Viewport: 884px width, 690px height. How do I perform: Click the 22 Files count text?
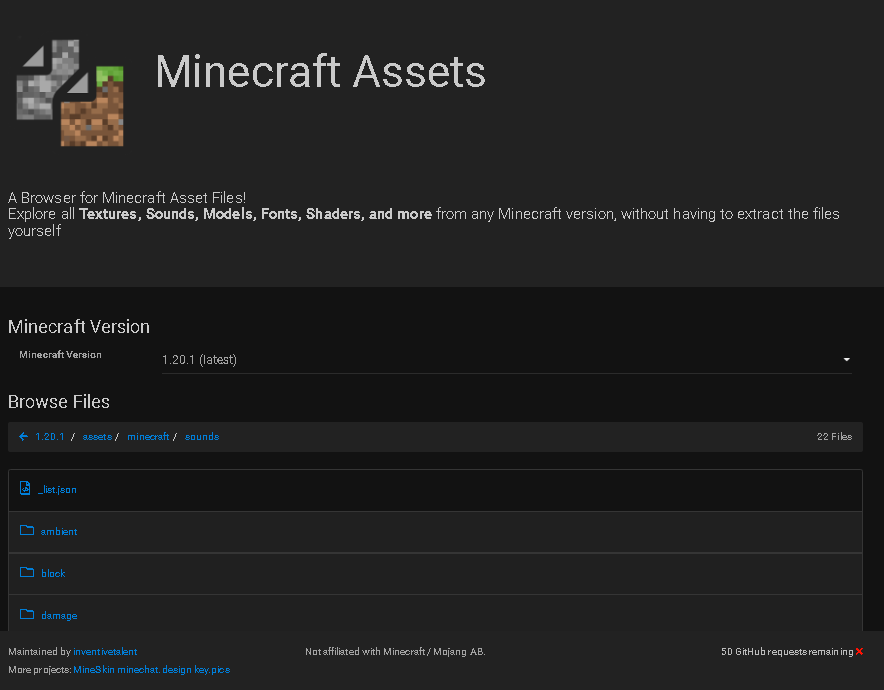(834, 436)
